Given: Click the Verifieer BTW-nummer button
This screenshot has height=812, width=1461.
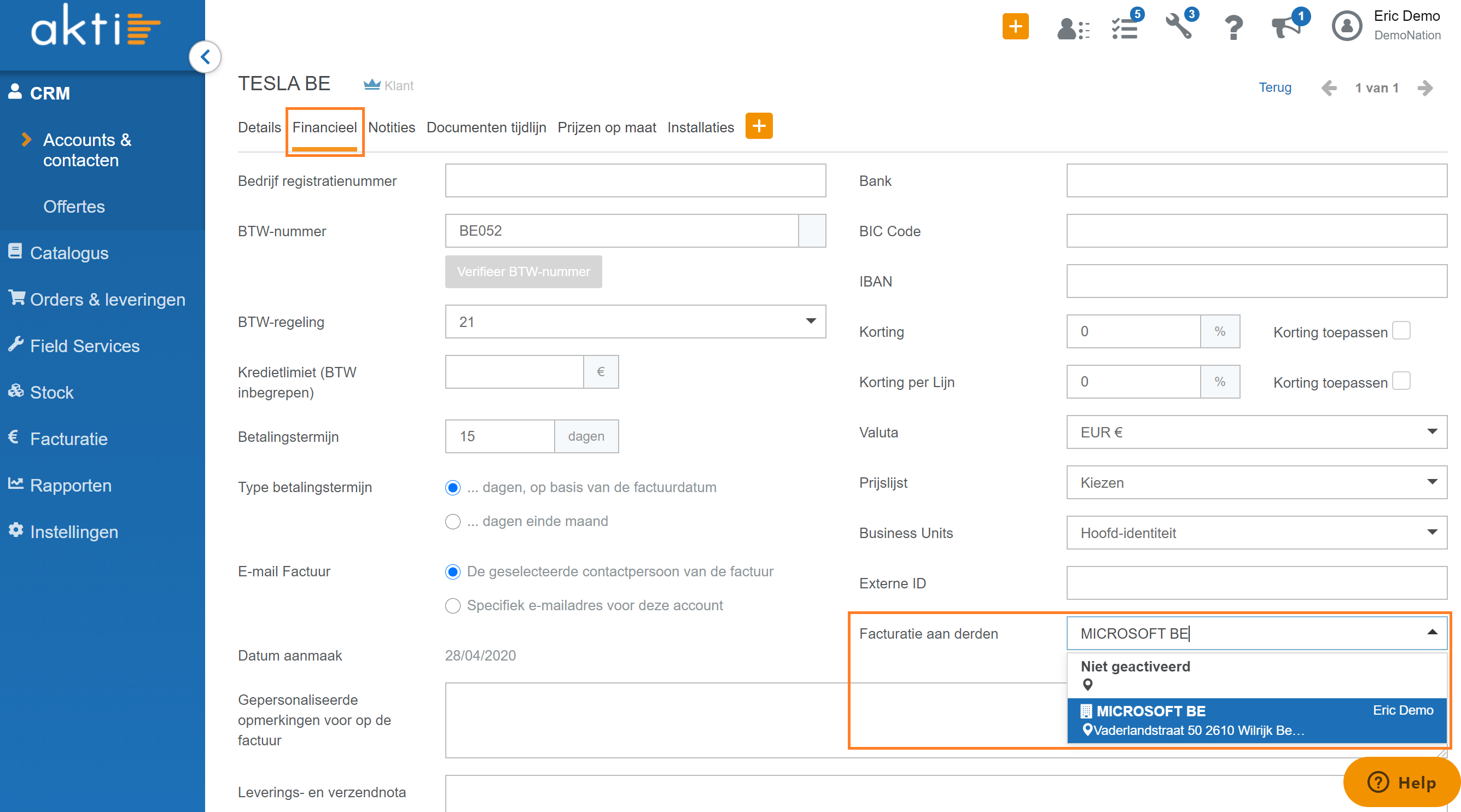Looking at the screenshot, I should click(523, 272).
